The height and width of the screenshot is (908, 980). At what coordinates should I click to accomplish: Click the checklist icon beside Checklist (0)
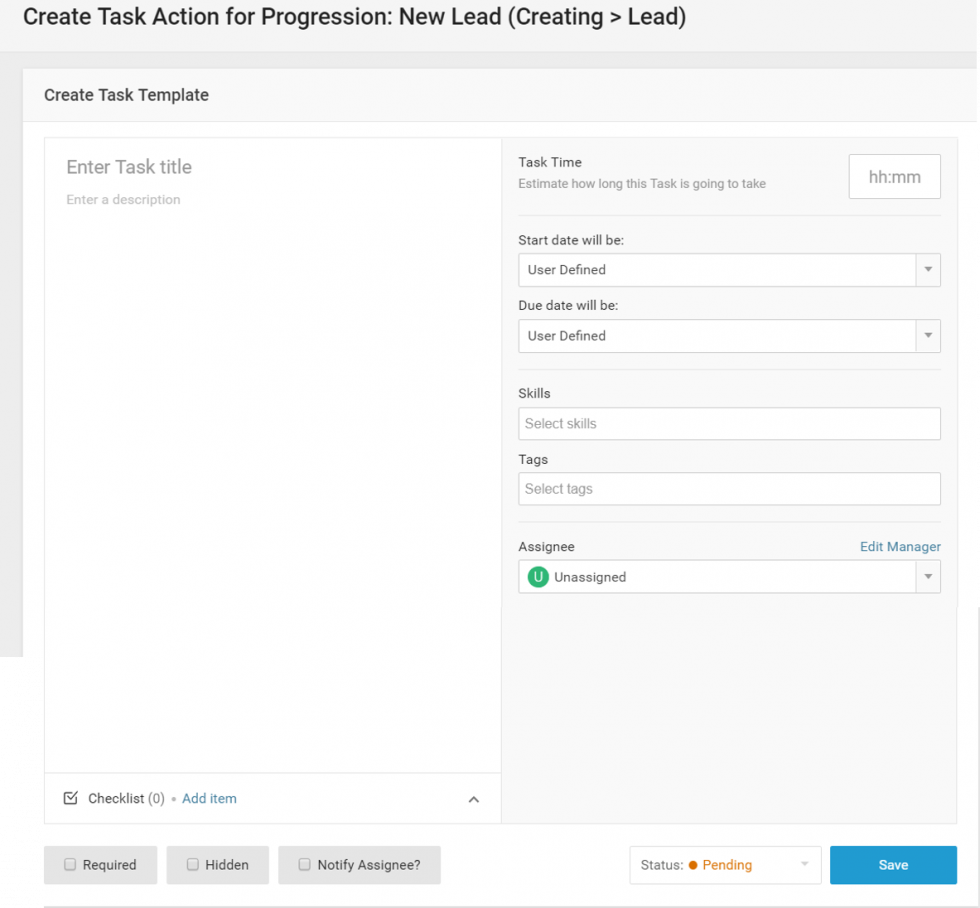70,798
